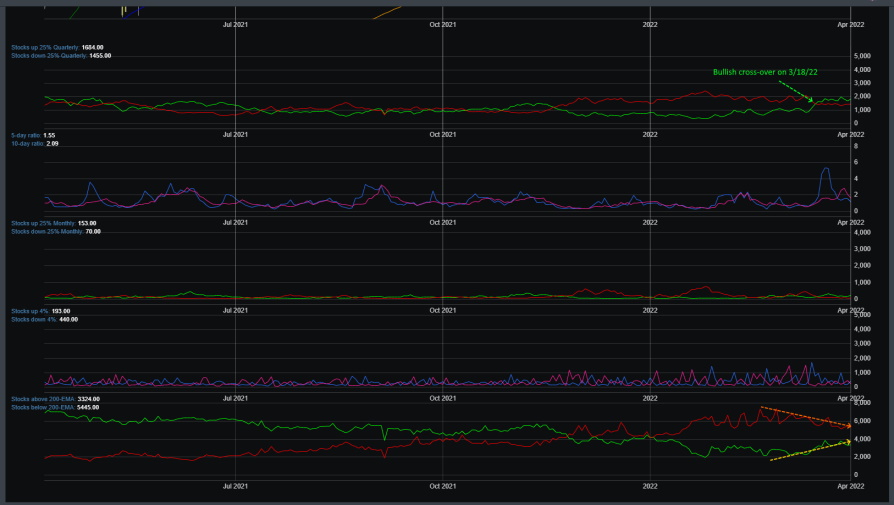Click 'Oct 2021' on the 'Stocks above 200-EMA' row

pyautogui.click(x=442, y=398)
